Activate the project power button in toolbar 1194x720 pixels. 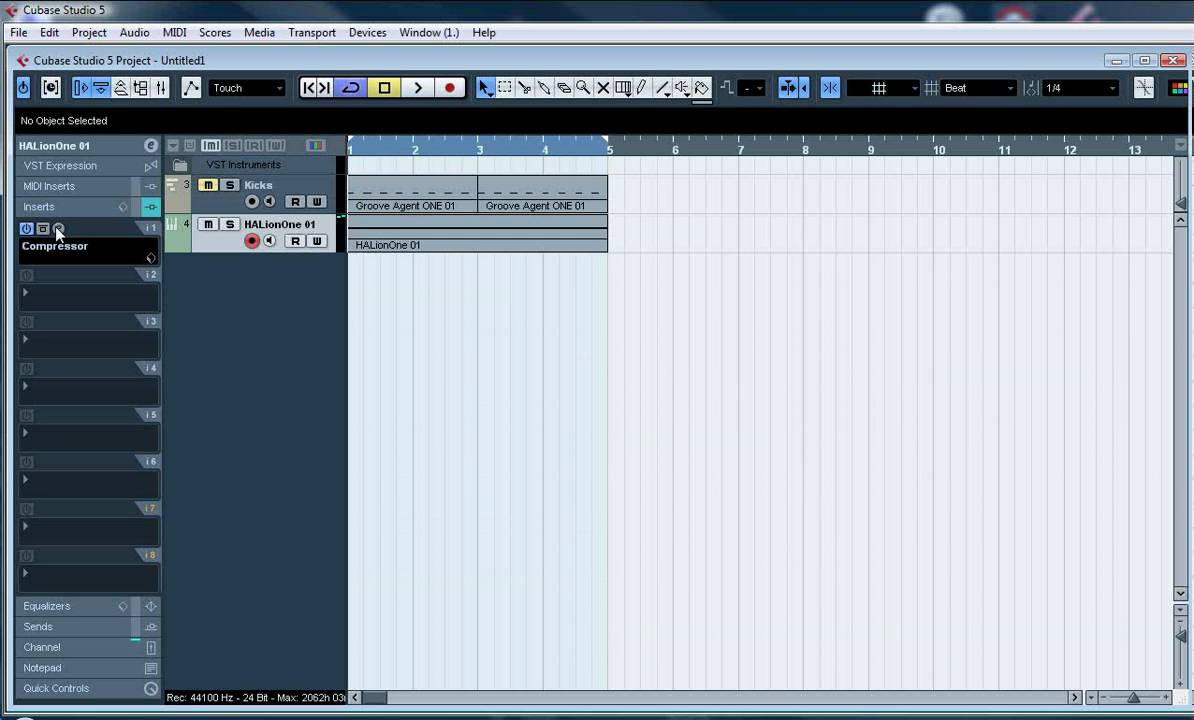(24, 88)
